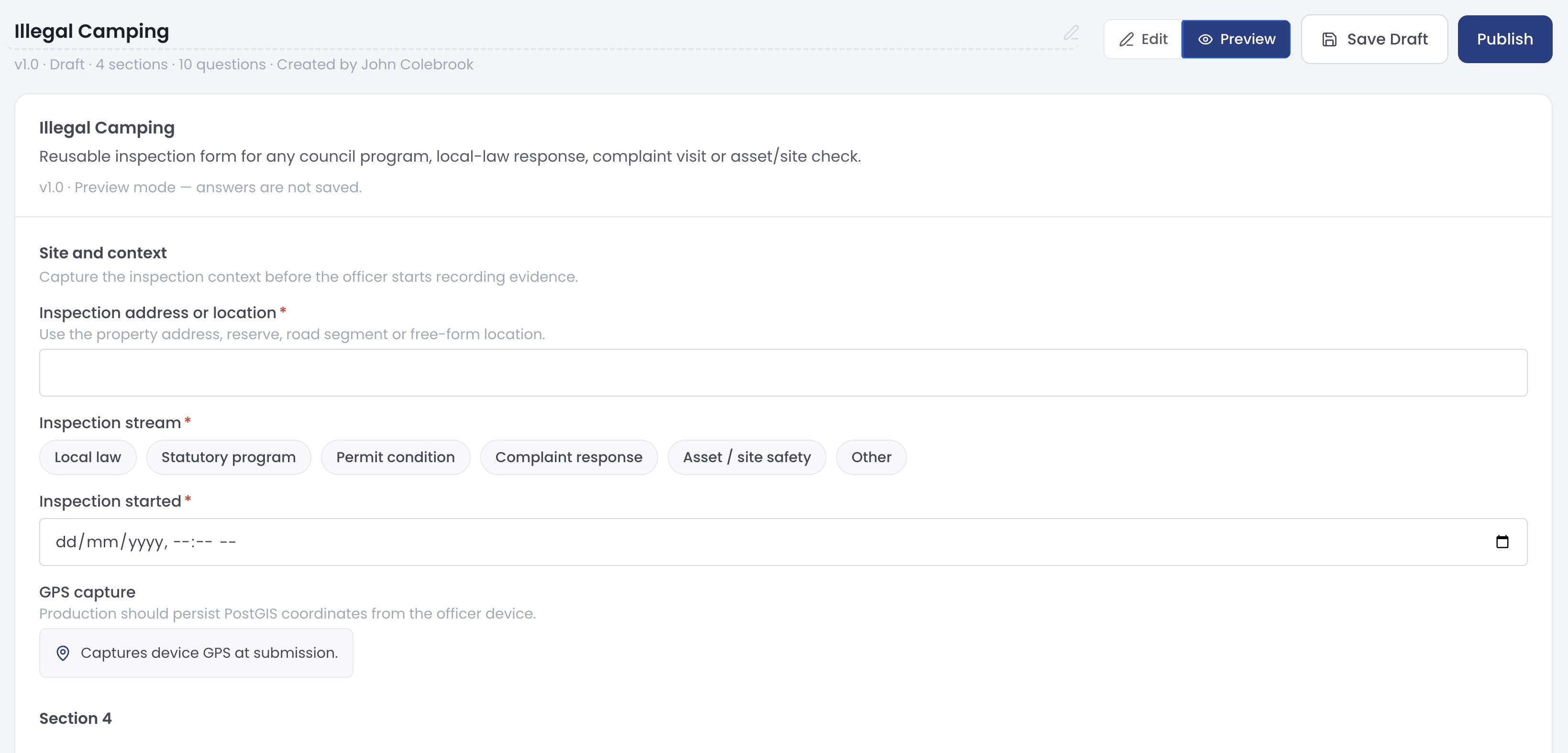Switch to Preview mode
Screen dimensions: 1568x753
[x=1236, y=40]
